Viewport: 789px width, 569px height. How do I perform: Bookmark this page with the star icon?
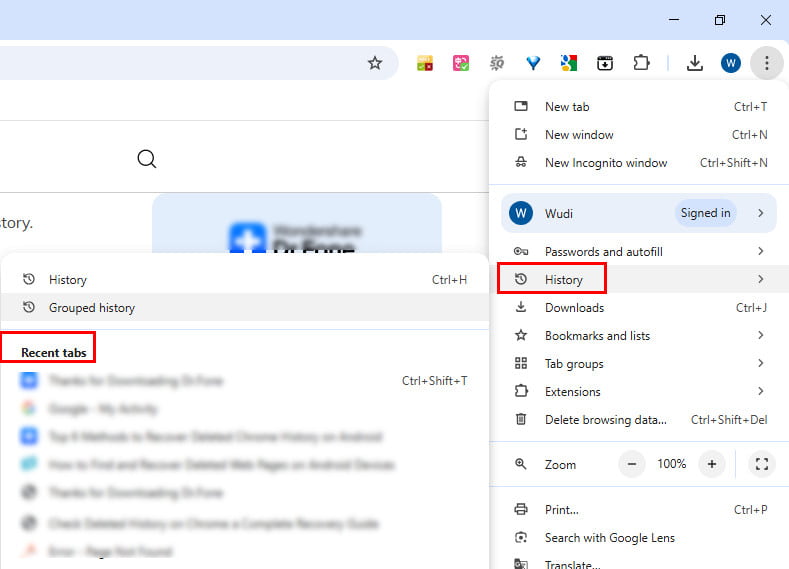pos(375,63)
